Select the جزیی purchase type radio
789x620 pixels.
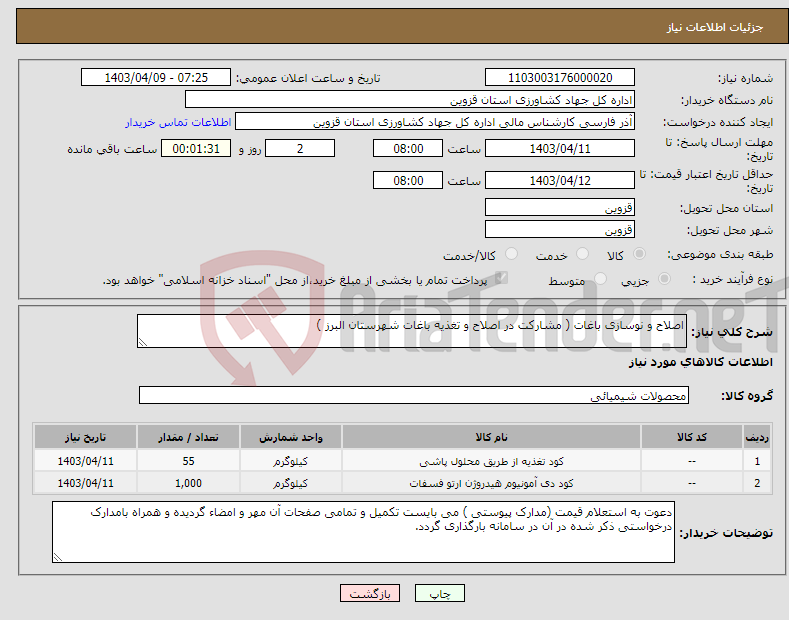pyautogui.click(x=664, y=279)
